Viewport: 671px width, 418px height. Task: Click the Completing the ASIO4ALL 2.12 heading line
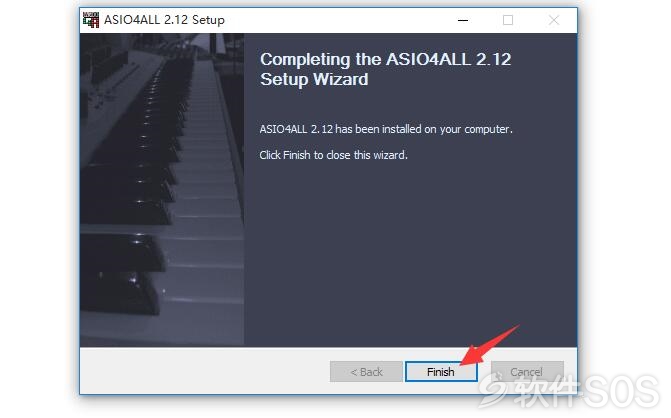point(386,59)
